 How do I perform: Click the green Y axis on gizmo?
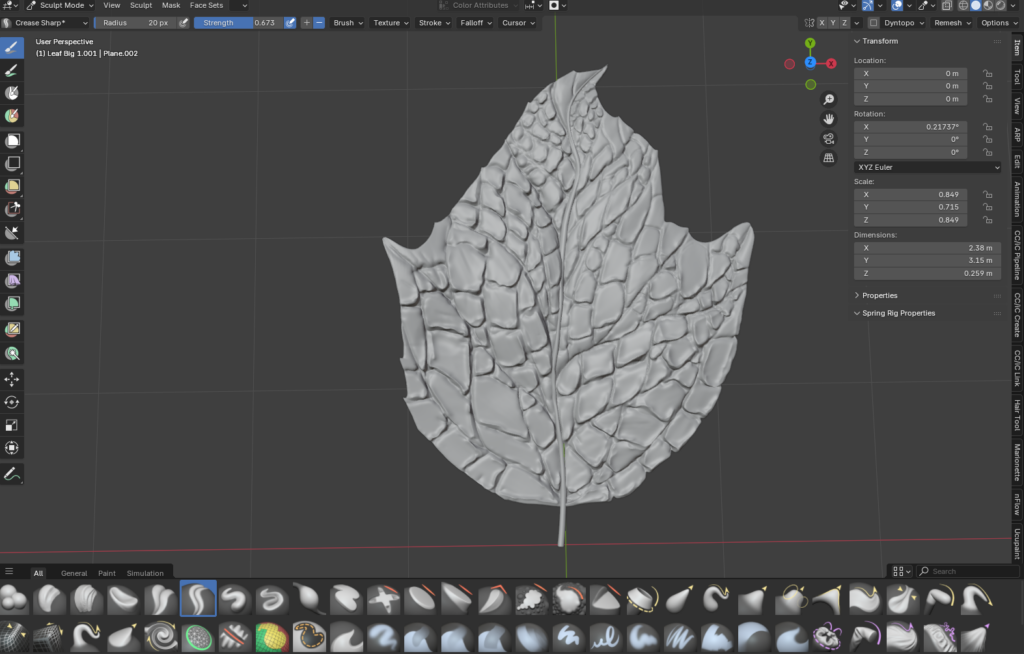click(x=810, y=44)
